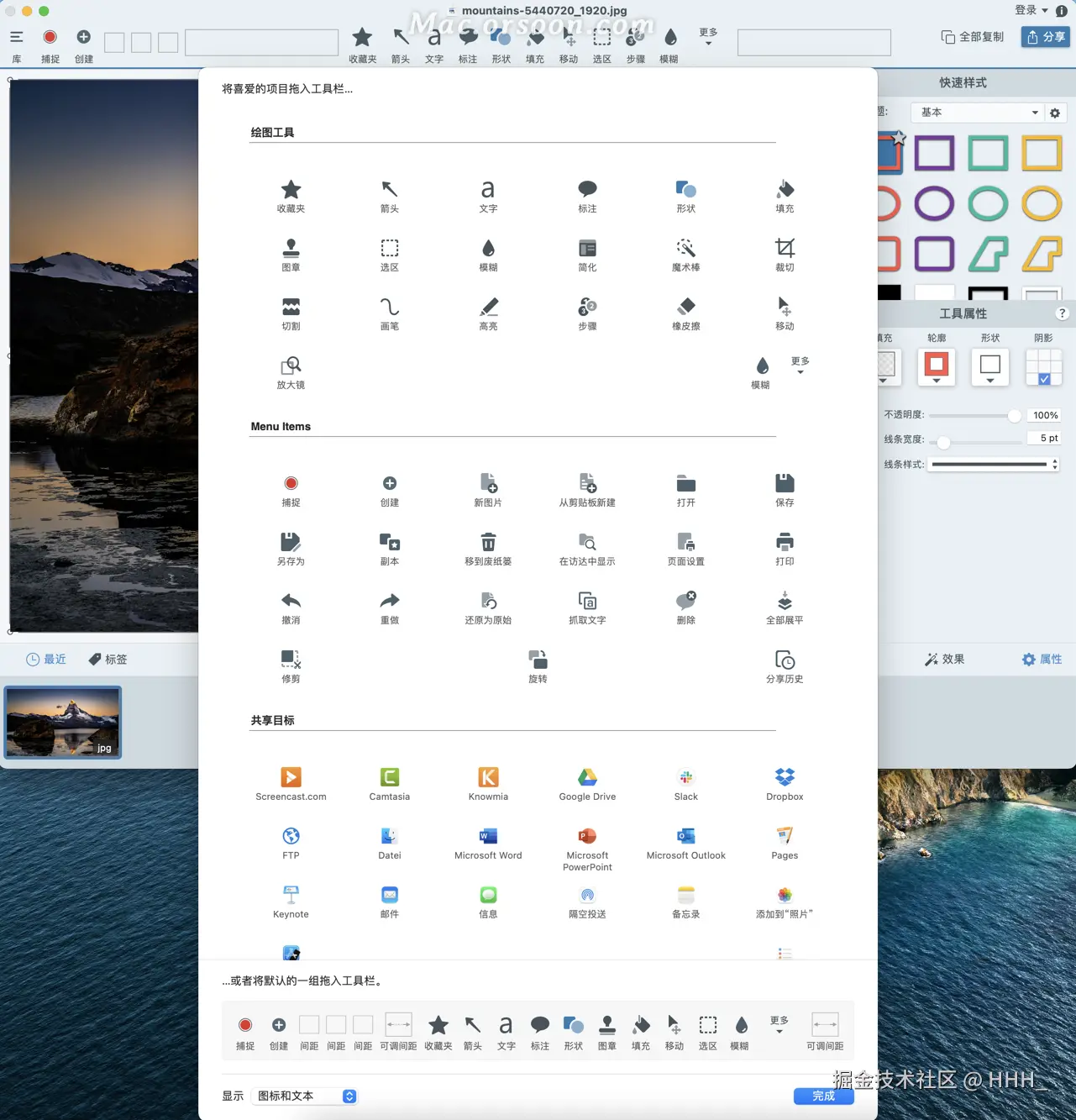Toggle the shadow (阴影) checkbox grid
This screenshot has width=1076, height=1120.
click(x=1043, y=368)
